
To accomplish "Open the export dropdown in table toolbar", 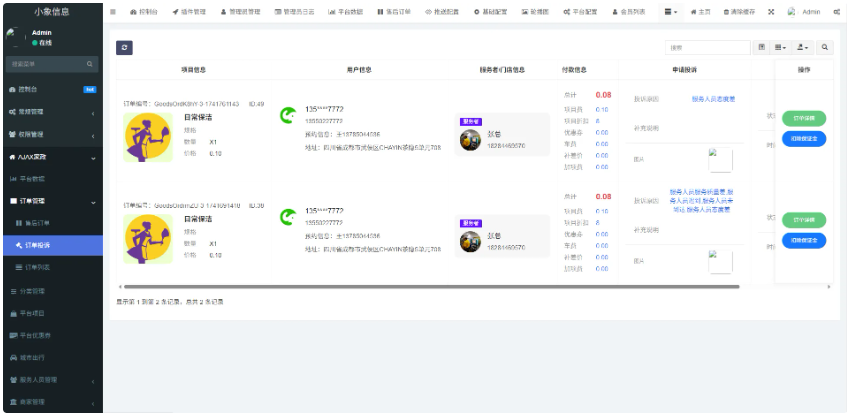I will point(803,48).
